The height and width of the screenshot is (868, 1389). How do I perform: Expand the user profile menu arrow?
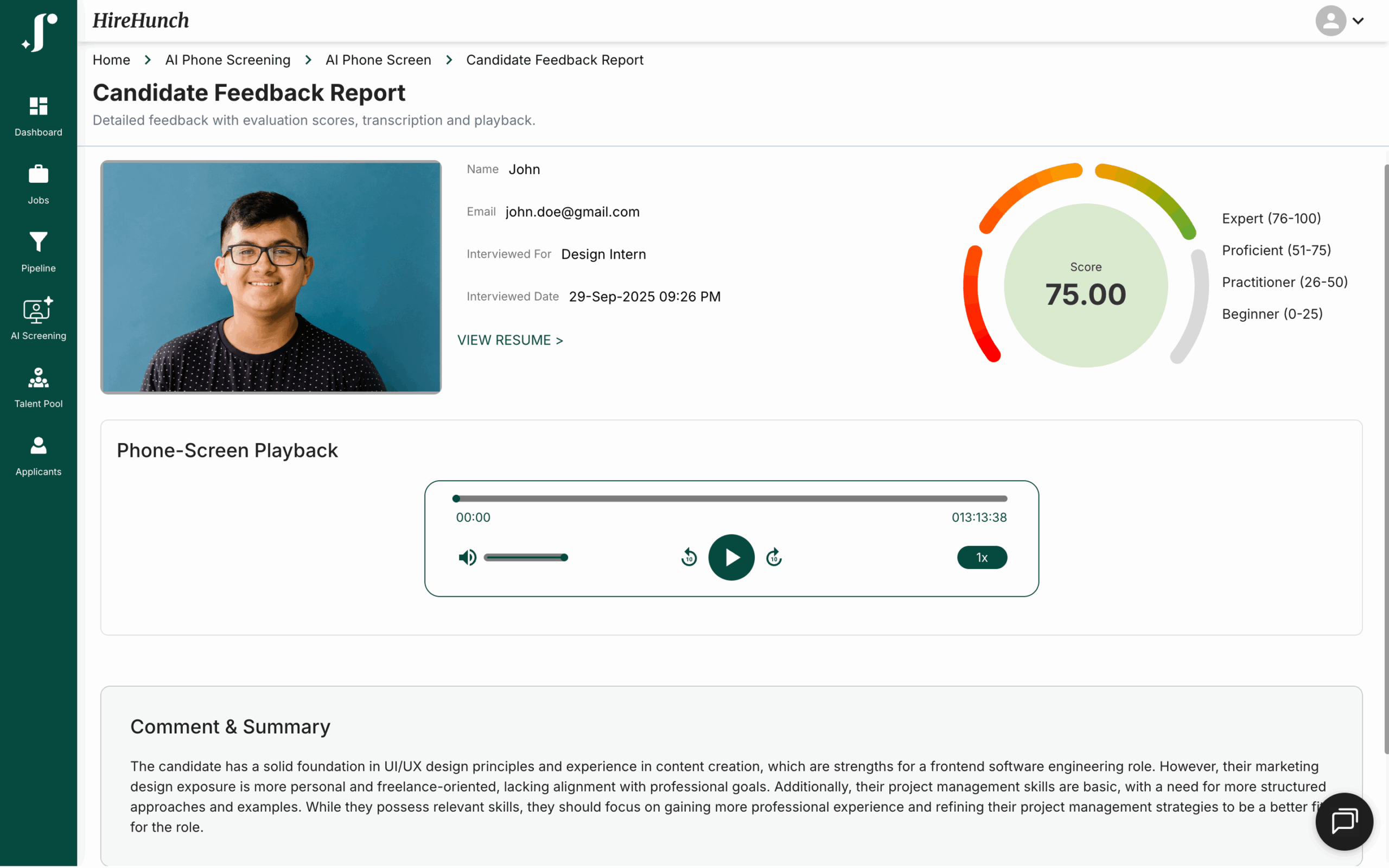click(1358, 21)
